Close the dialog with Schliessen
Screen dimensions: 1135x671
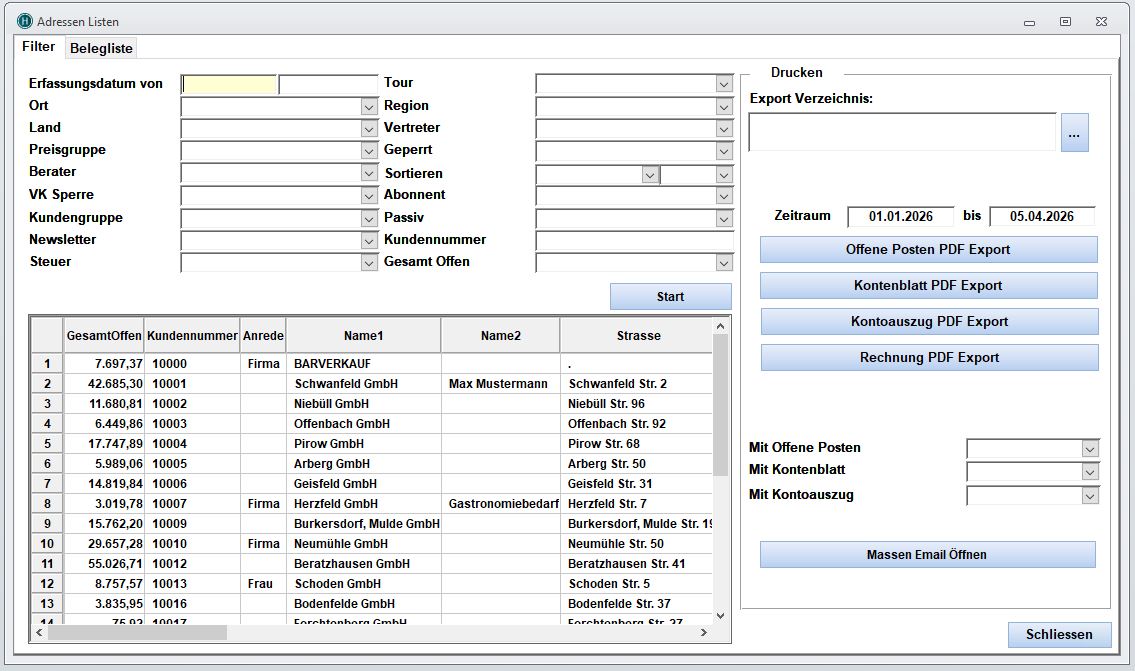1059,634
